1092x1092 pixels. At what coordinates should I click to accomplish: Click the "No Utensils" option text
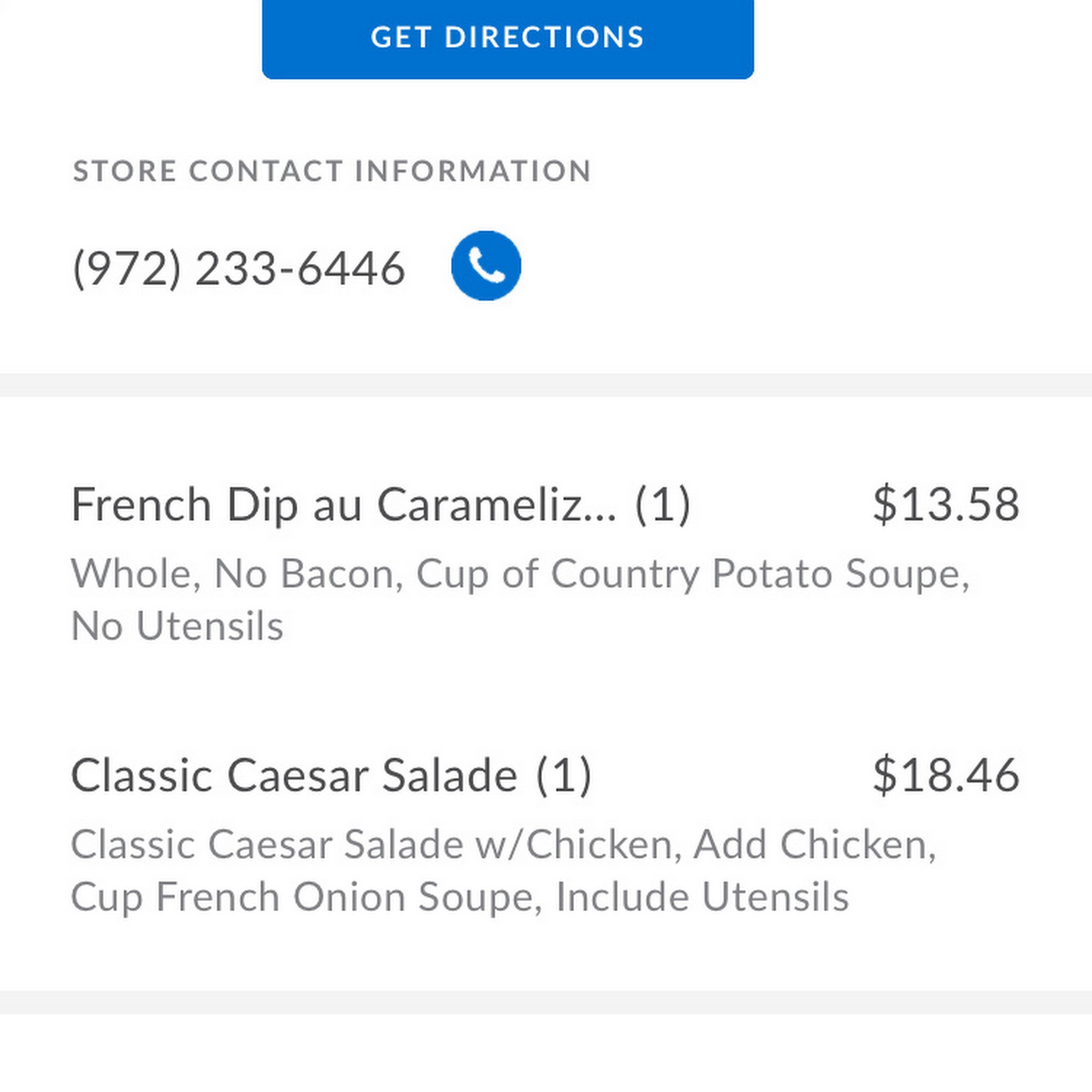(x=177, y=626)
